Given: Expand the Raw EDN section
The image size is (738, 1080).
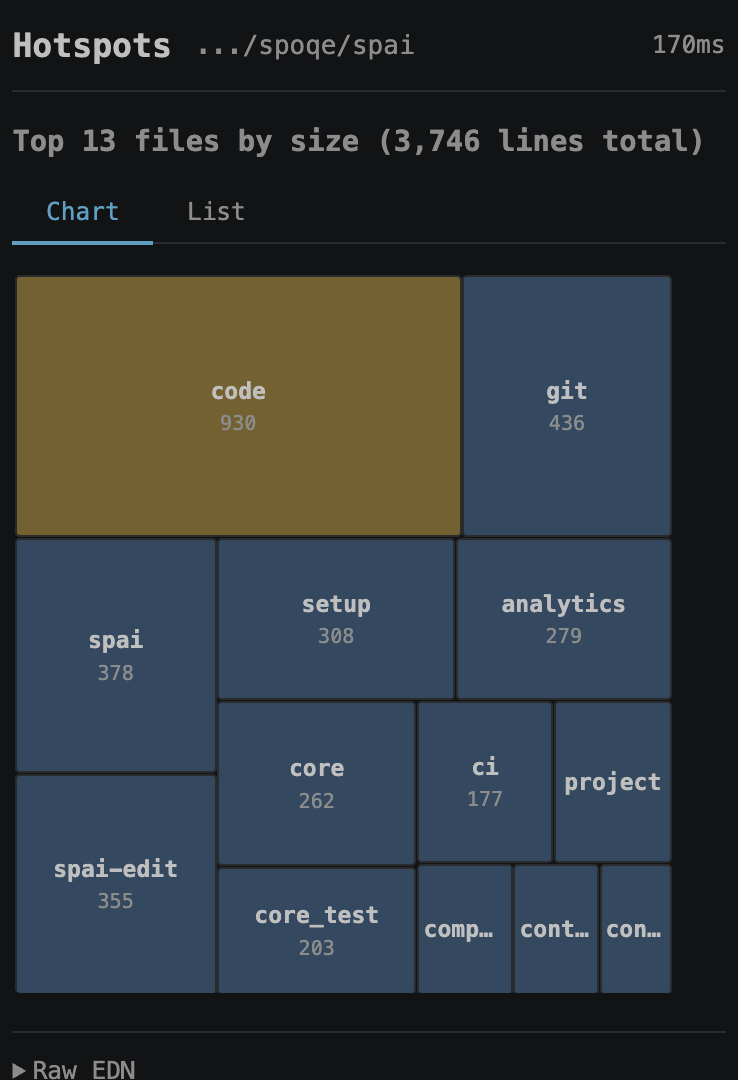Looking at the screenshot, I should [80, 1068].
